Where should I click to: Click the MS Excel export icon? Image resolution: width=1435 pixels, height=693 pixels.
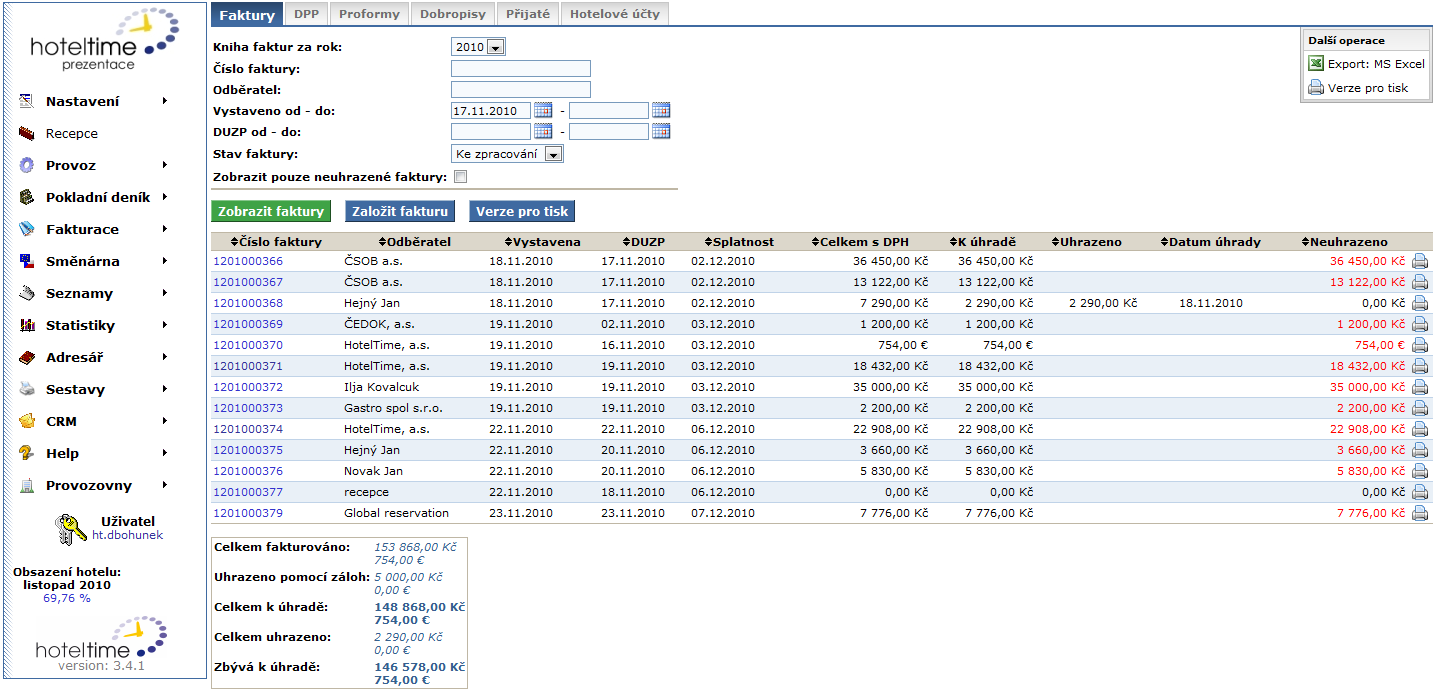(x=1316, y=64)
